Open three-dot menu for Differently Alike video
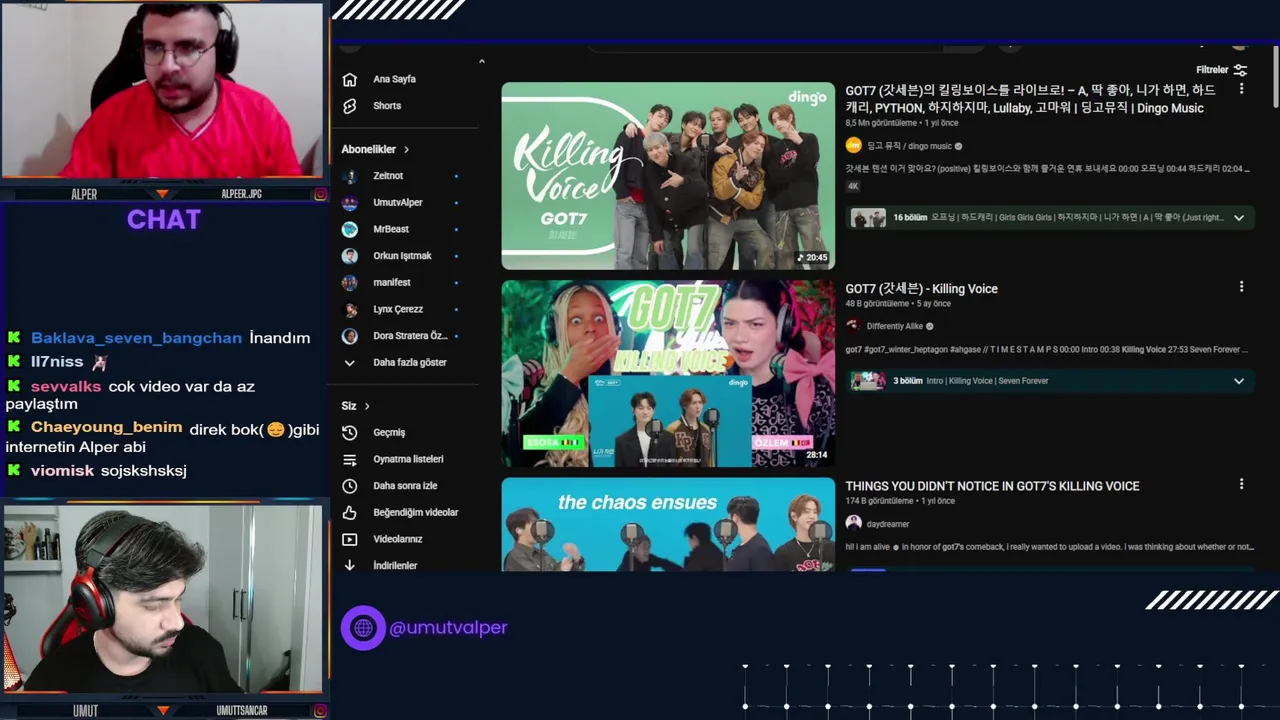This screenshot has height=720, width=1280. (1241, 287)
